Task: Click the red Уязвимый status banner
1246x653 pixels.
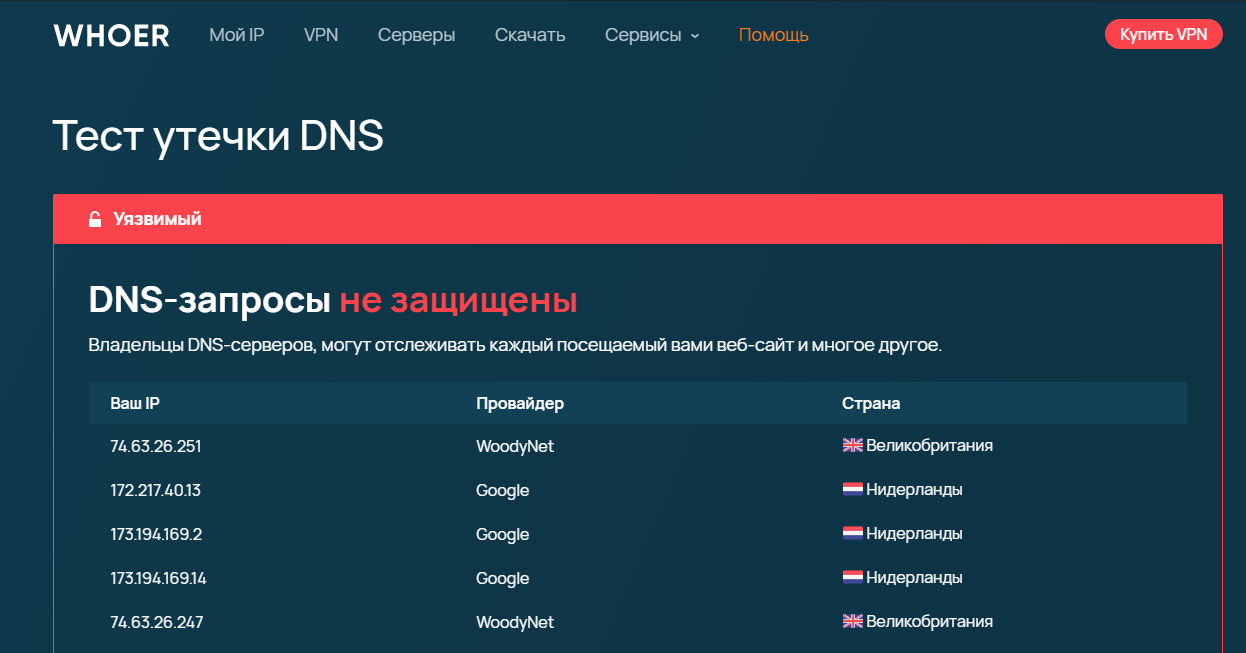Action: pos(637,219)
